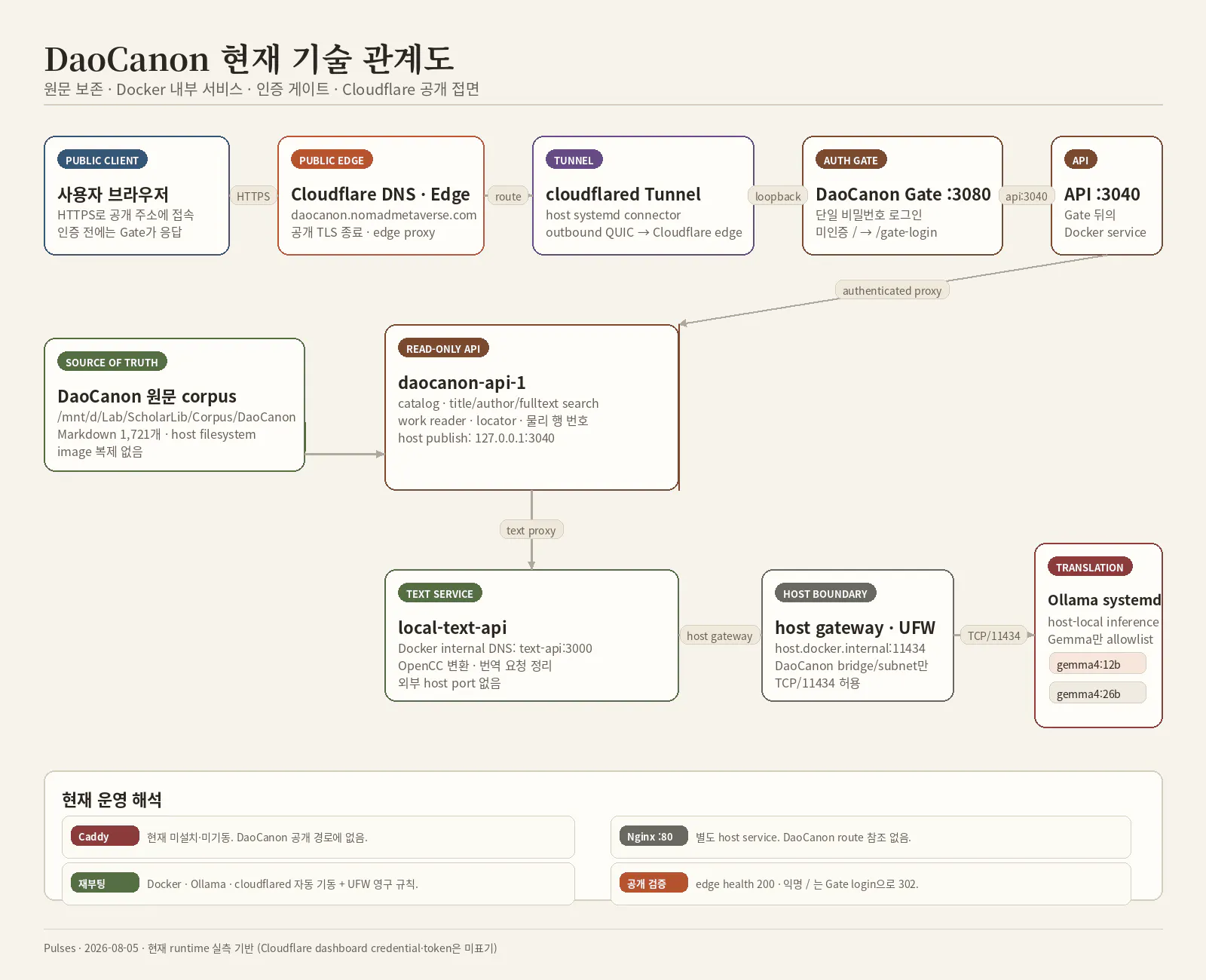Click 'host publish: 127.0.0.1:3040' line
The height and width of the screenshot is (980, 1206).
coord(476,438)
